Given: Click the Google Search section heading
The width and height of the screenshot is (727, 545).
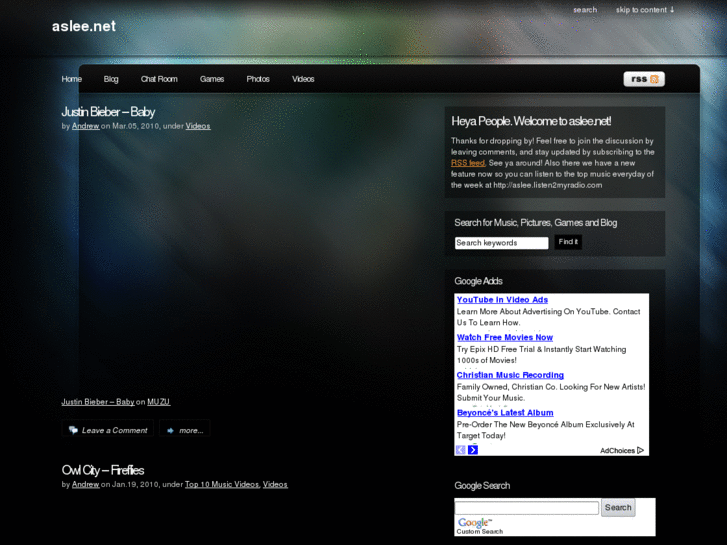Looking at the screenshot, I should [482, 486].
